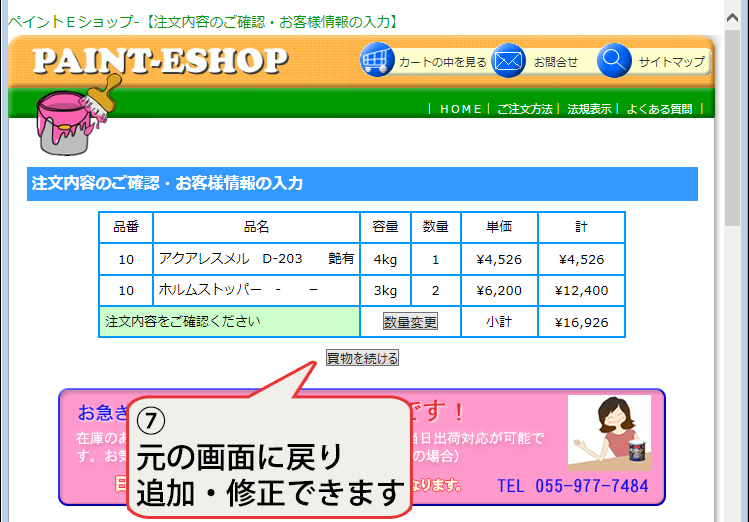This screenshot has width=749, height=522.
Task: Click quantity 2 in ホルムストッパー row
Action: (435, 290)
